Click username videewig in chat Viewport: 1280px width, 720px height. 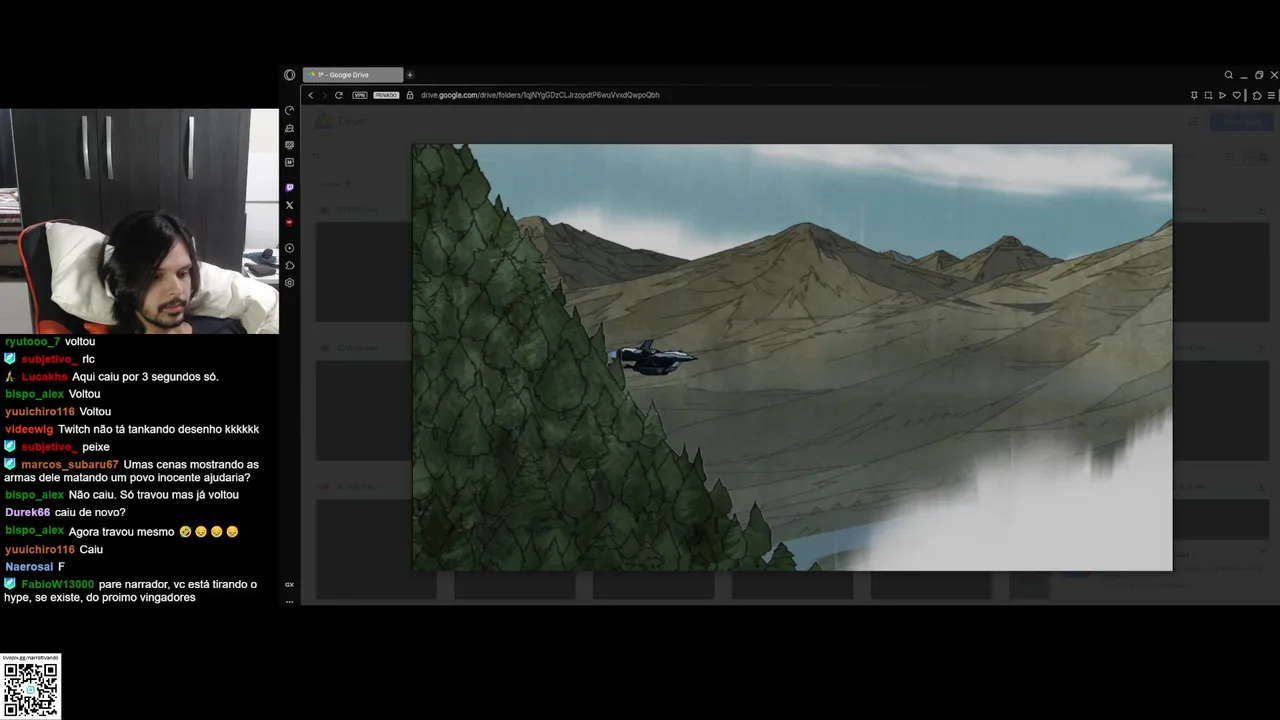click(29, 429)
